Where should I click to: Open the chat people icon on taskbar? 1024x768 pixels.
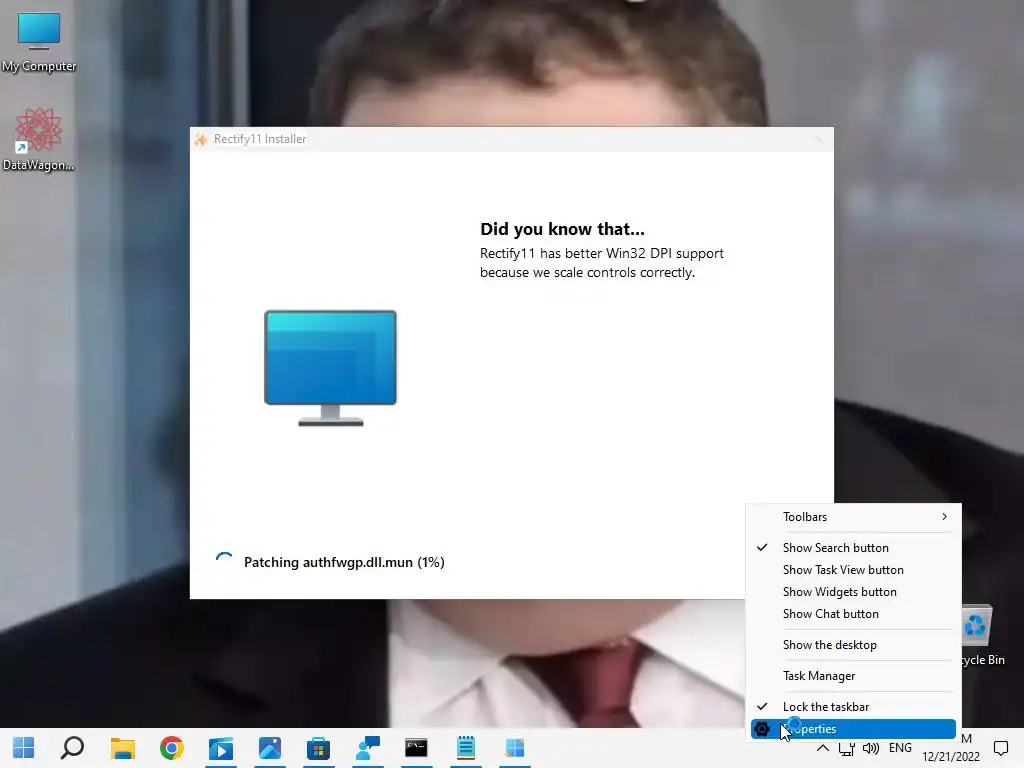(x=368, y=748)
